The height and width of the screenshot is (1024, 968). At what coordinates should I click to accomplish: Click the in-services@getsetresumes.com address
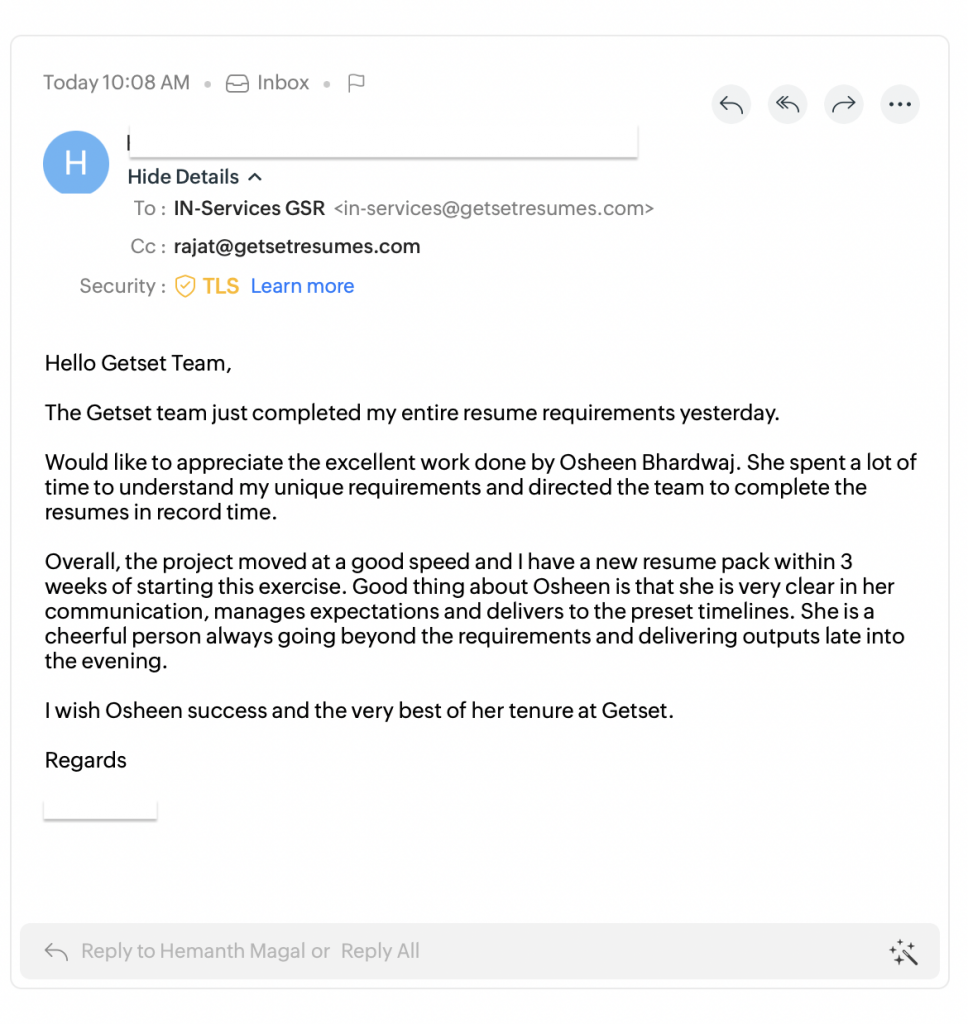click(x=493, y=208)
